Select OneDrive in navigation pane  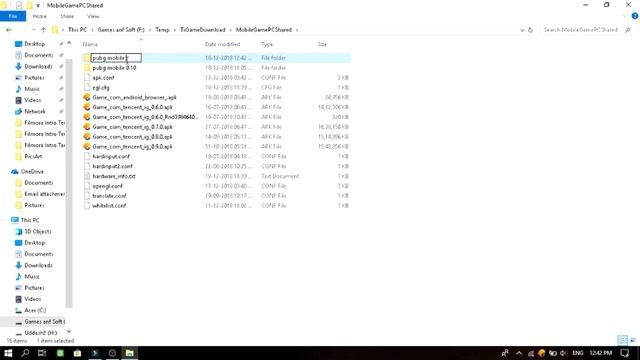click(x=32, y=171)
